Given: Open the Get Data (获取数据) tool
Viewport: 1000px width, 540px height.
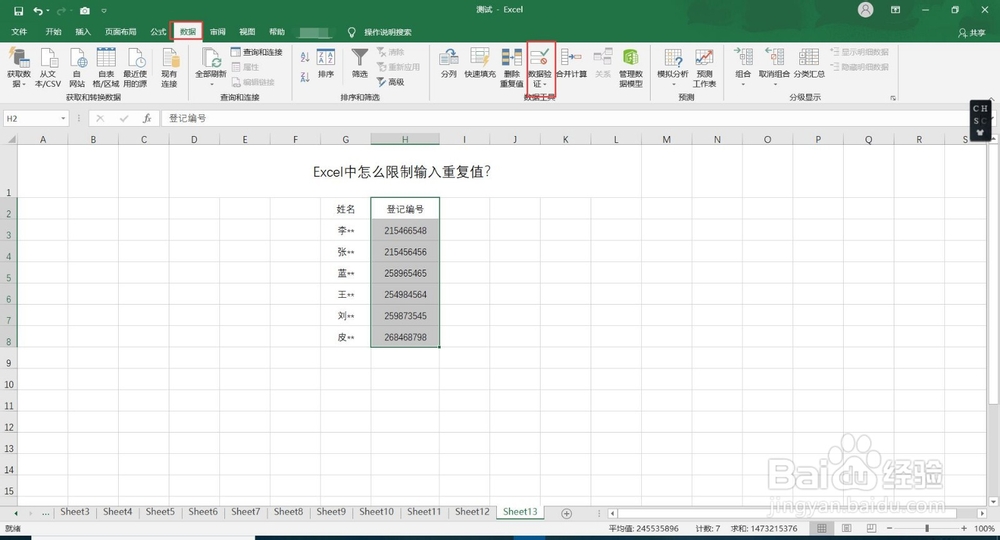Looking at the screenshot, I should [x=19, y=67].
